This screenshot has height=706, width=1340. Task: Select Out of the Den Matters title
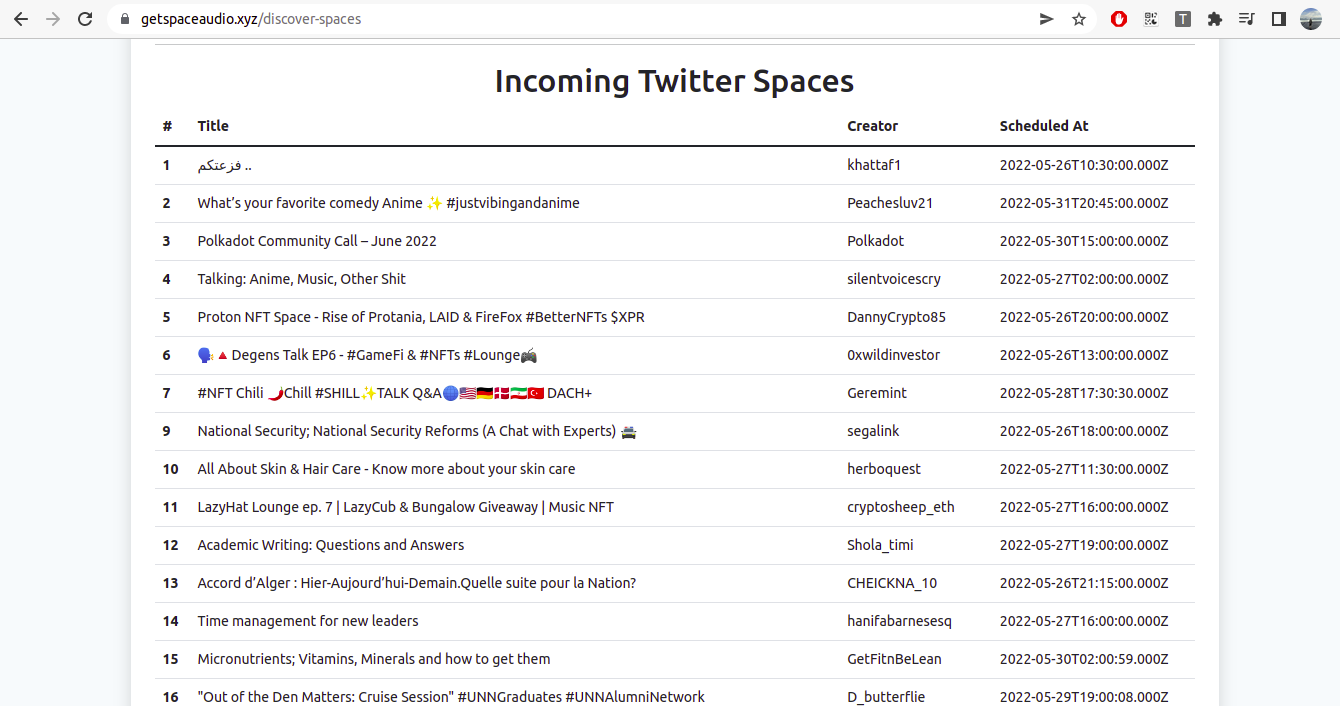pyautogui.click(x=451, y=697)
